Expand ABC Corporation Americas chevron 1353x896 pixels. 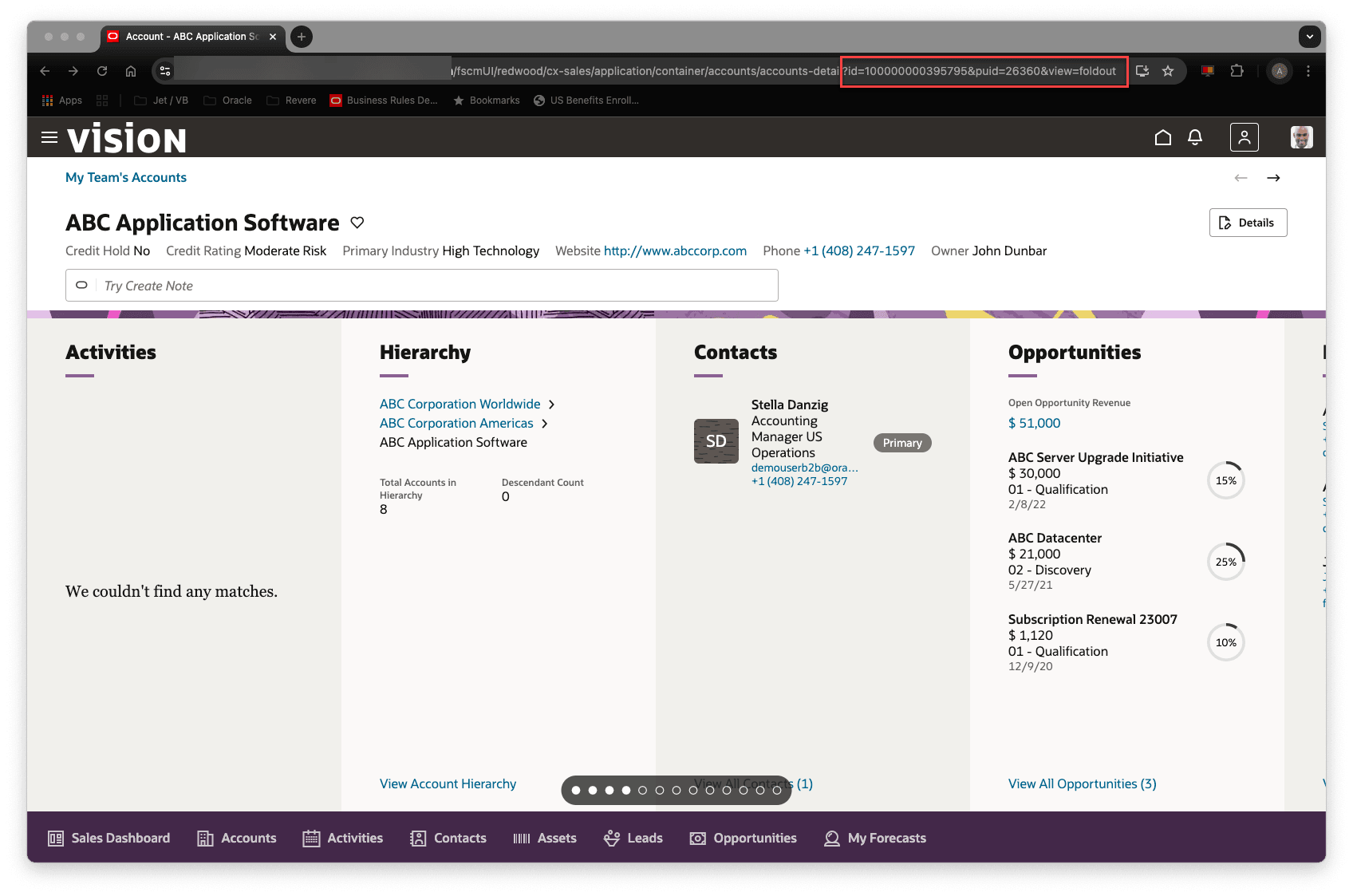544,424
